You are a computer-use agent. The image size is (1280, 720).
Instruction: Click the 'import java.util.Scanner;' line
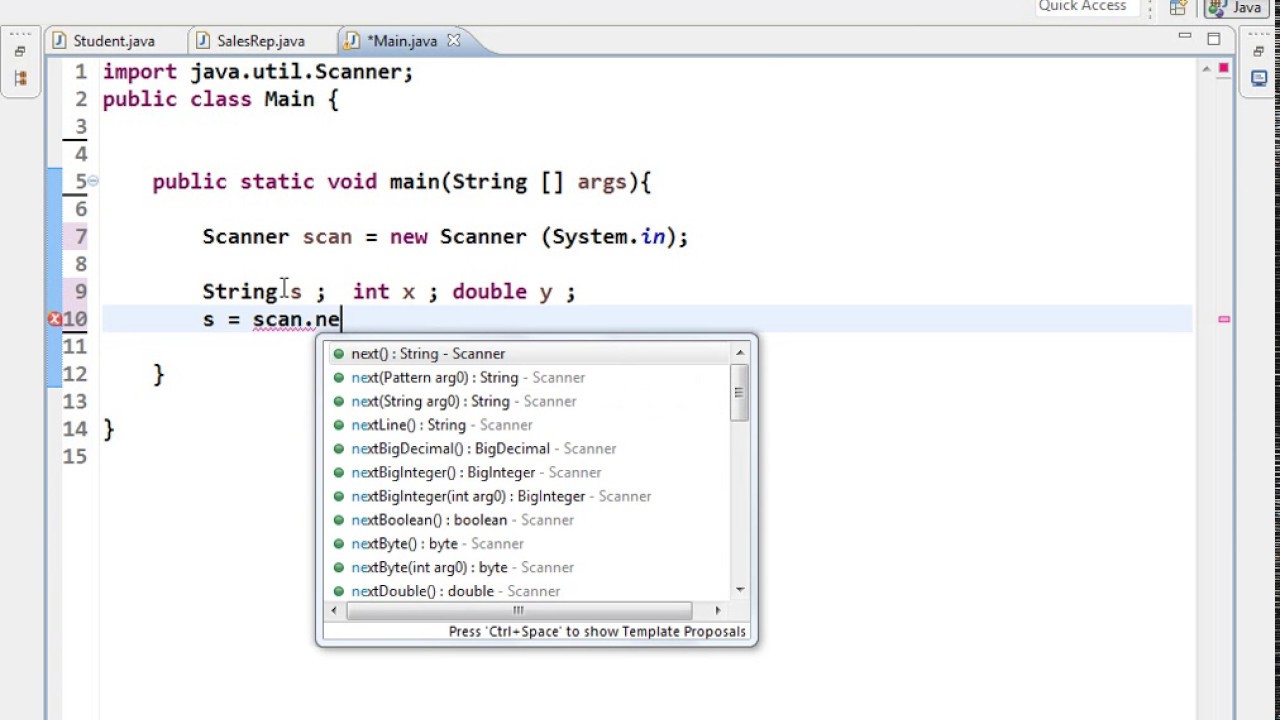(x=258, y=72)
